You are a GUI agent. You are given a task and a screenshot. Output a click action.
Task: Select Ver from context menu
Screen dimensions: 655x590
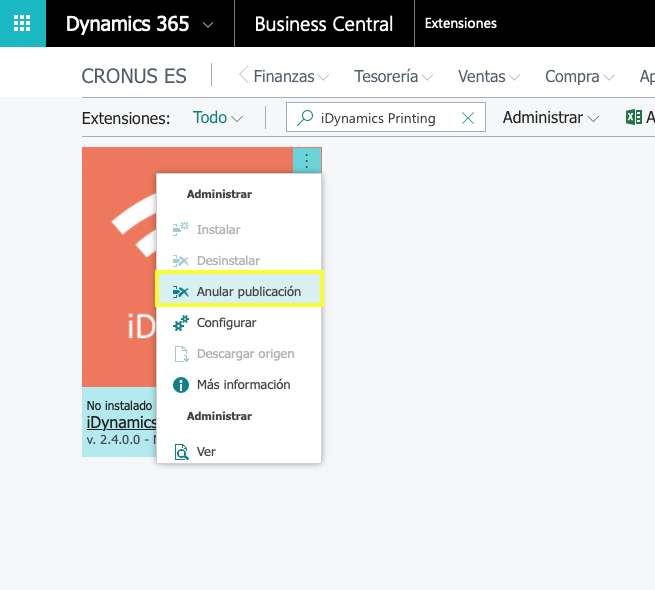239,452
